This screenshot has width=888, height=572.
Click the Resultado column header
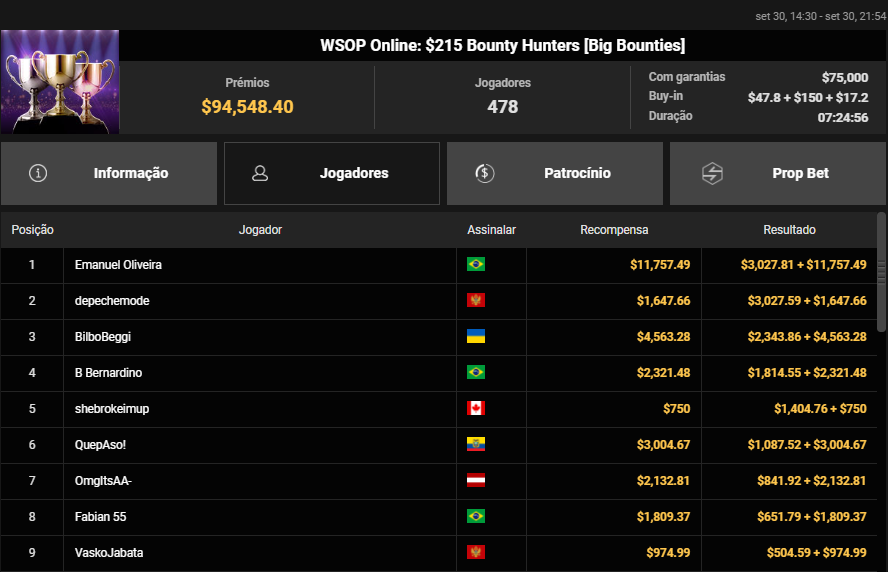pos(789,230)
